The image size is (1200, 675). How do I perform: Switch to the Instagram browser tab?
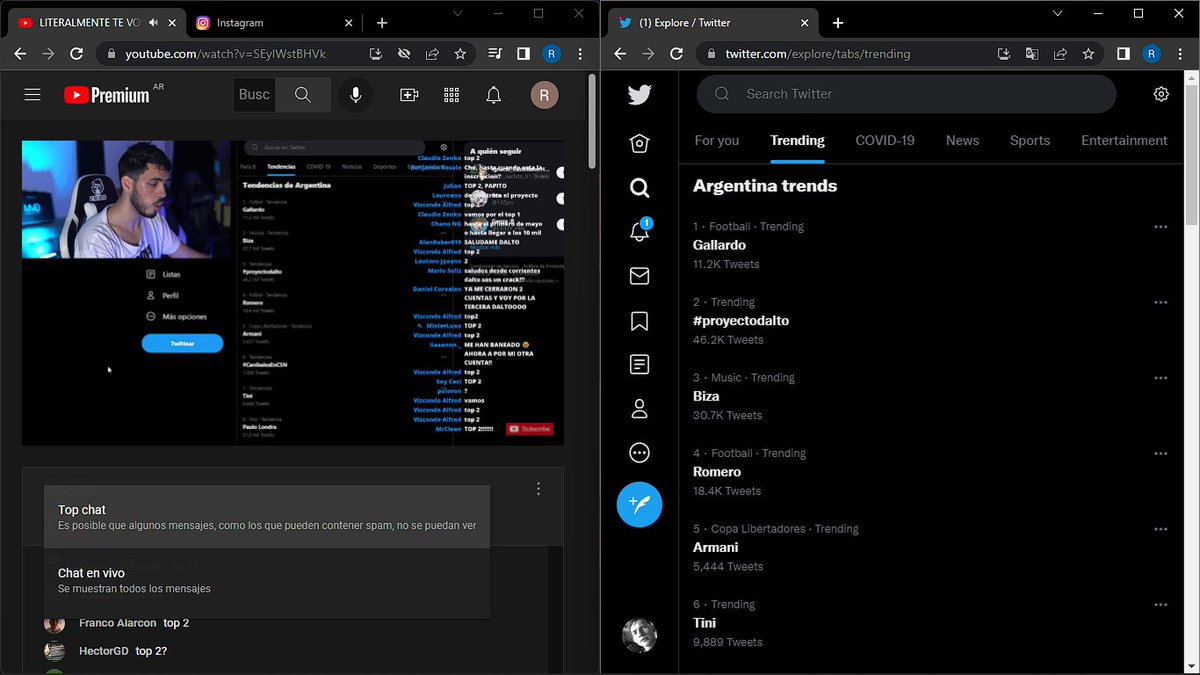275,22
